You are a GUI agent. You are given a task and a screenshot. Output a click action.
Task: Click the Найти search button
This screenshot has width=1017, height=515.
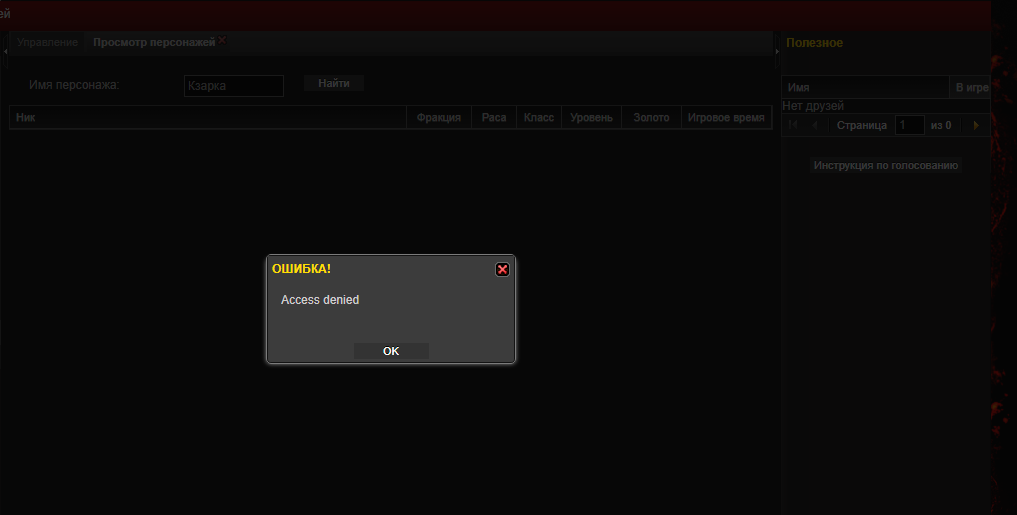(333, 84)
